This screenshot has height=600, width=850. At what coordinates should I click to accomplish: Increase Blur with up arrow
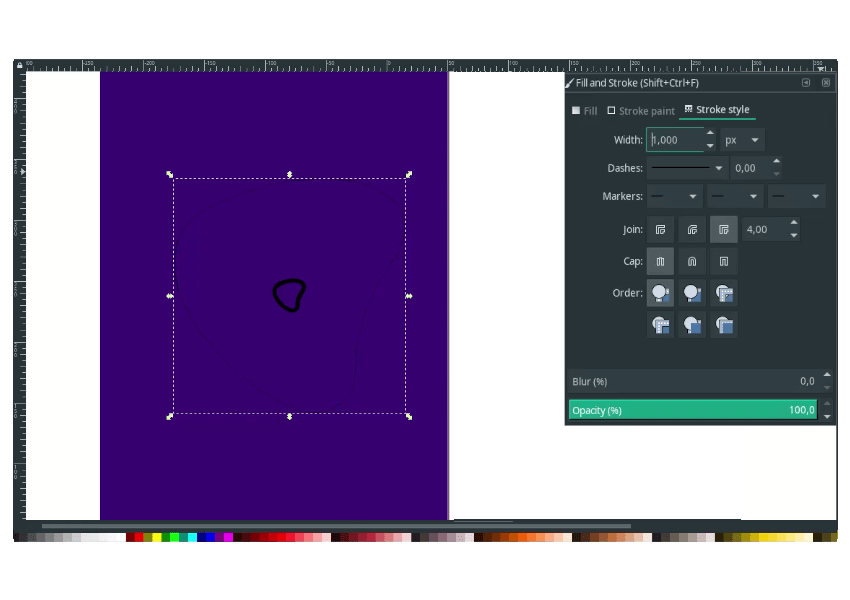point(827,375)
